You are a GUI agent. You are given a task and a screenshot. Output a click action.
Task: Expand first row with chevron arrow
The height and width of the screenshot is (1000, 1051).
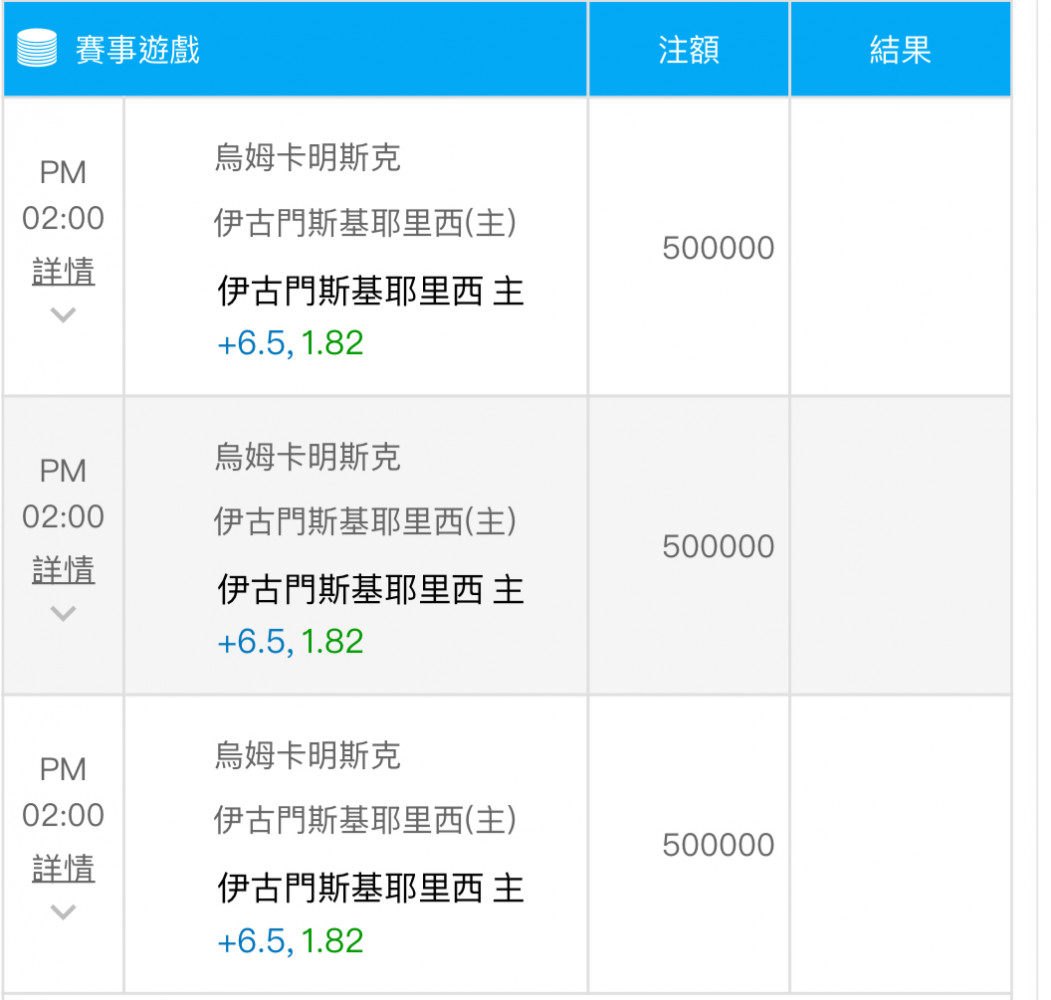pyautogui.click(x=63, y=314)
